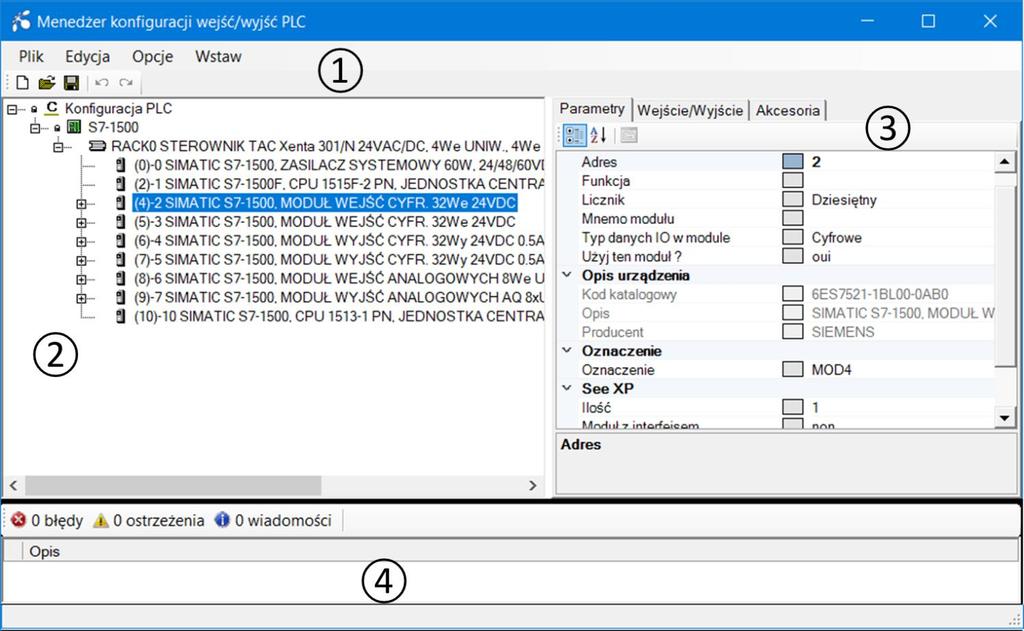Toggle the 0 ostrzeżenia warnings filter
The width and height of the screenshot is (1024, 631).
[149, 520]
